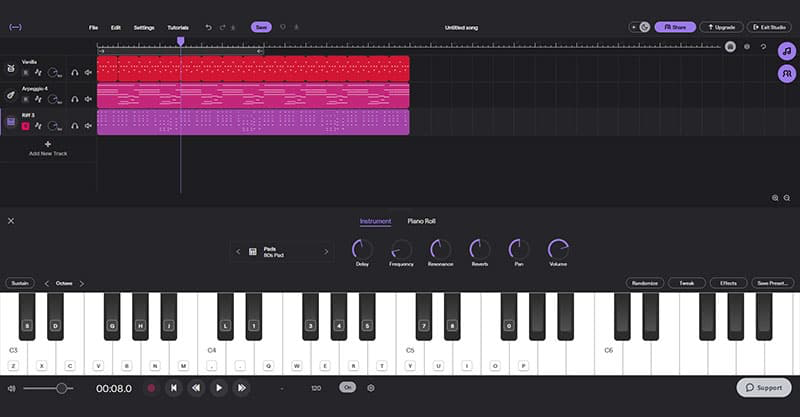800x417 pixels.
Task: Play the song
Action: click(219, 388)
